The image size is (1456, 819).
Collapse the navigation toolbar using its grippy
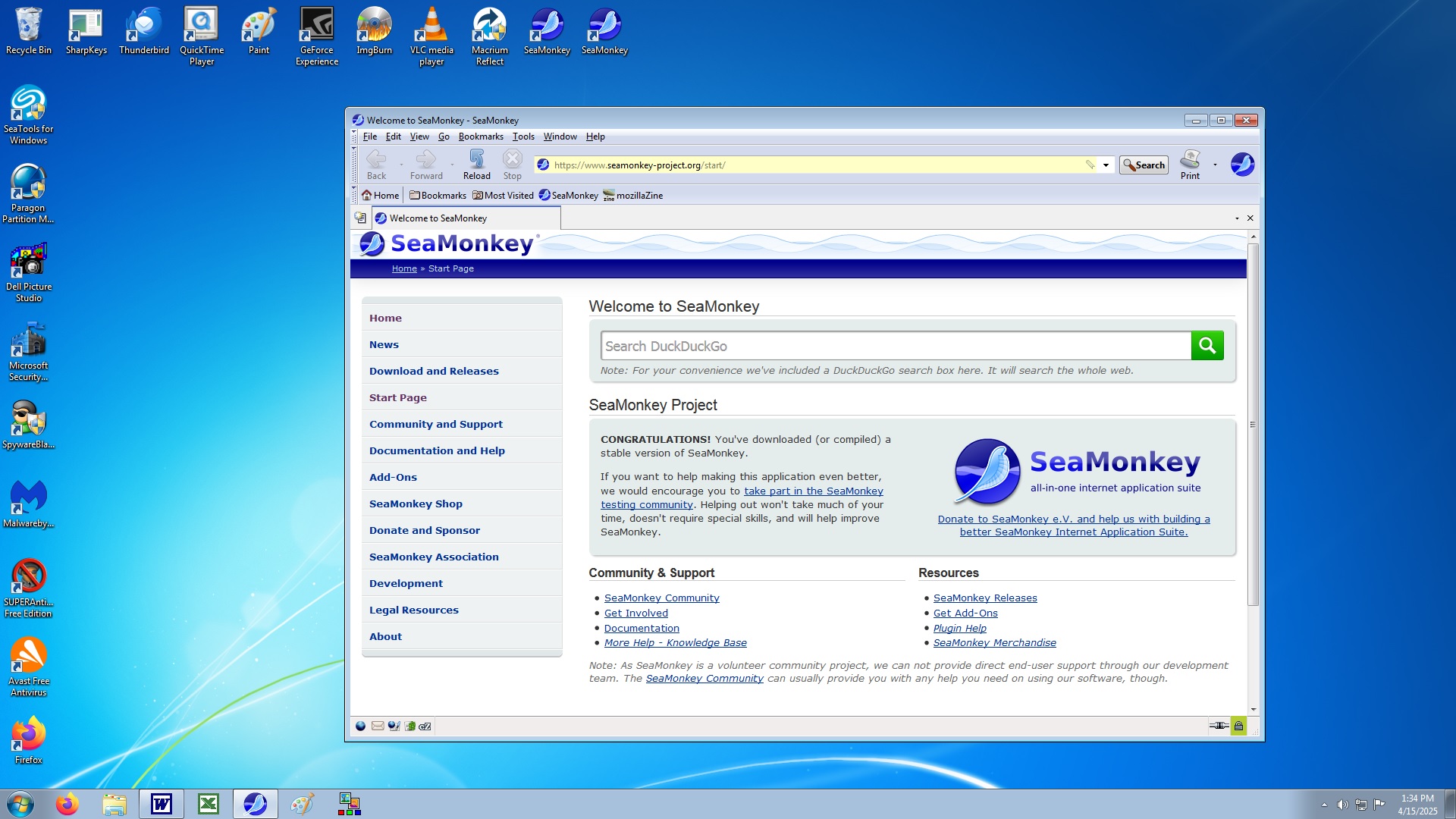coord(353,165)
